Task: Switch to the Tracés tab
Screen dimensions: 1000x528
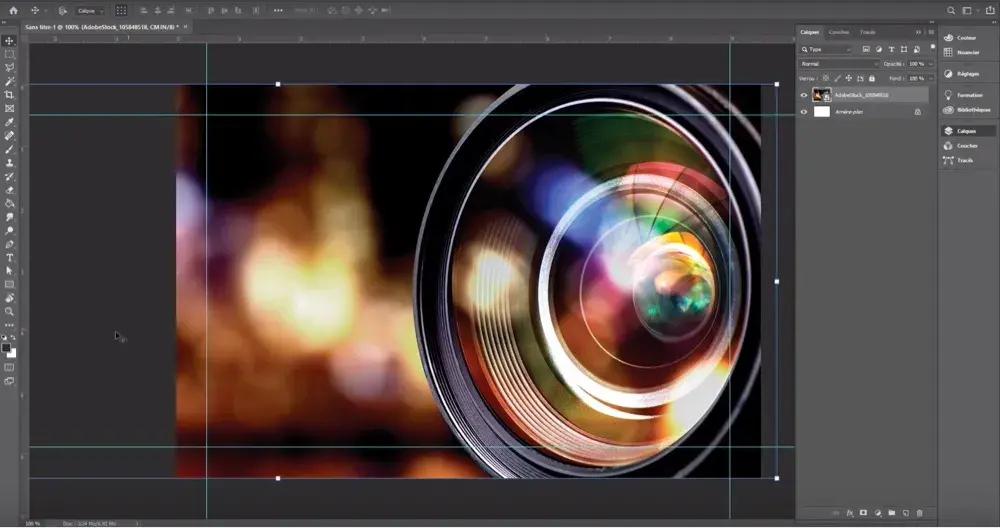Action: pyautogui.click(x=867, y=32)
